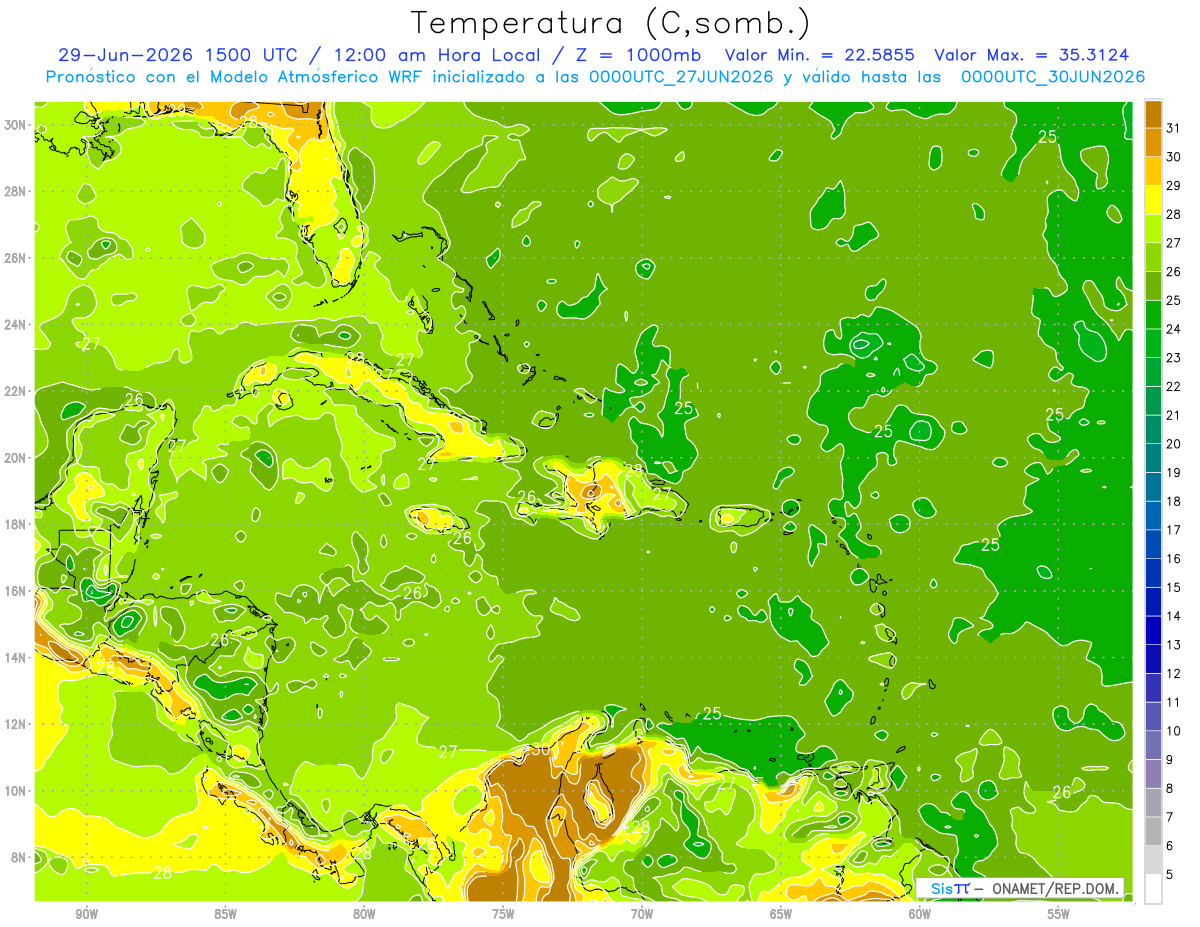The height and width of the screenshot is (927, 1200).
Task: Click the initialization time "0000UTC_27JUN2026"
Action: pyautogui.click(x=681, y=76)
